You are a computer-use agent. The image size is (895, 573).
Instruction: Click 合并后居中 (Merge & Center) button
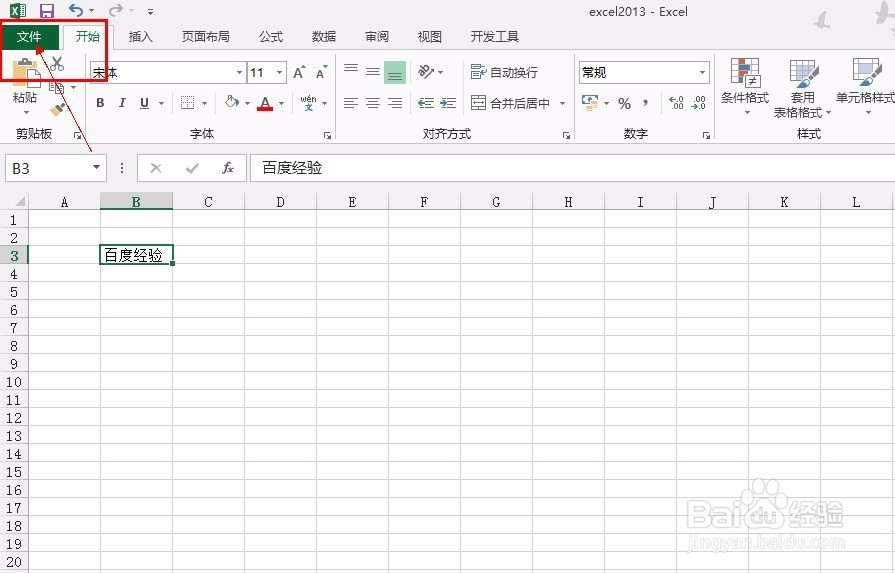click(510, 103)
